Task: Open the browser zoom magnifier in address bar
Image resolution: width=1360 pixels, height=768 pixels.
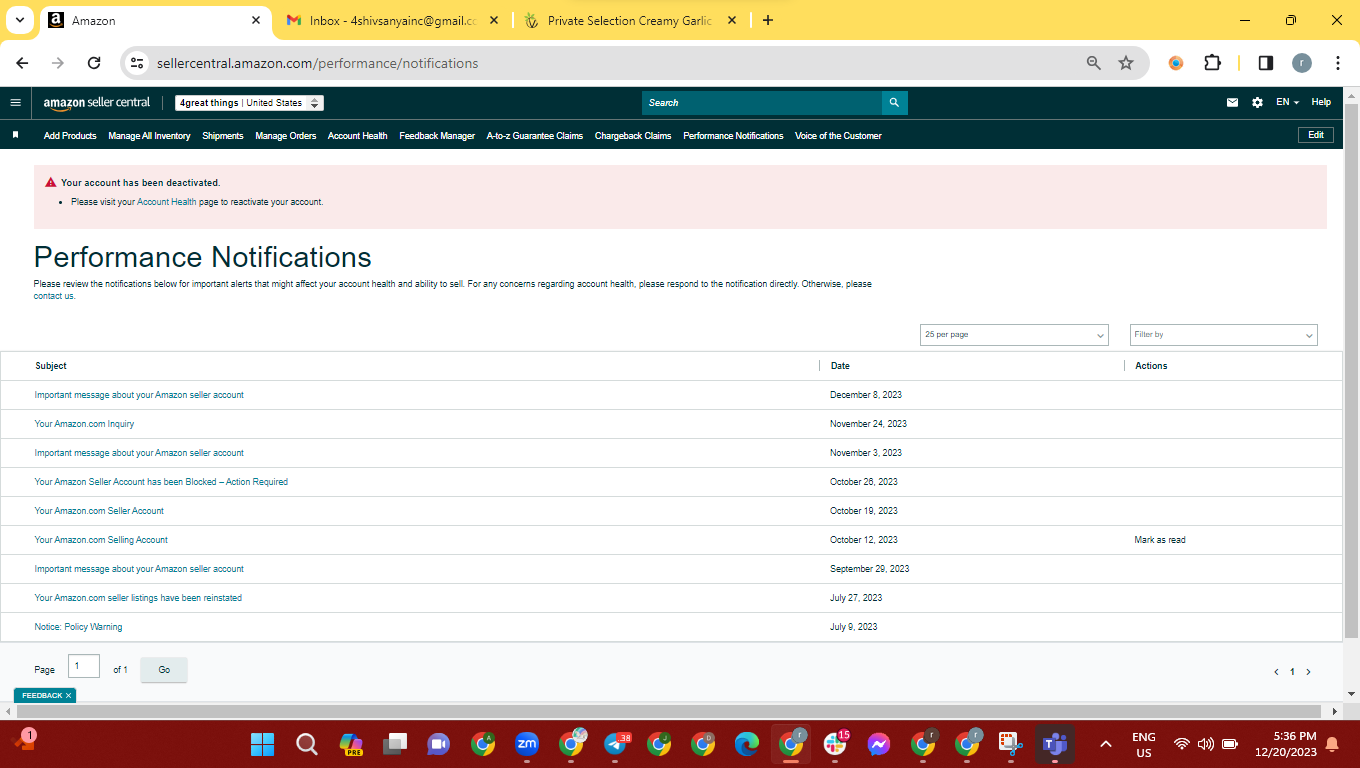Action: 1094,63
